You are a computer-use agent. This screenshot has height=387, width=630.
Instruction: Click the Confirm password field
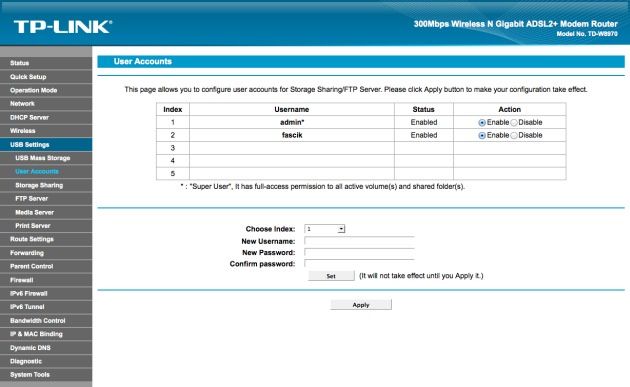(x=359, y=264)
